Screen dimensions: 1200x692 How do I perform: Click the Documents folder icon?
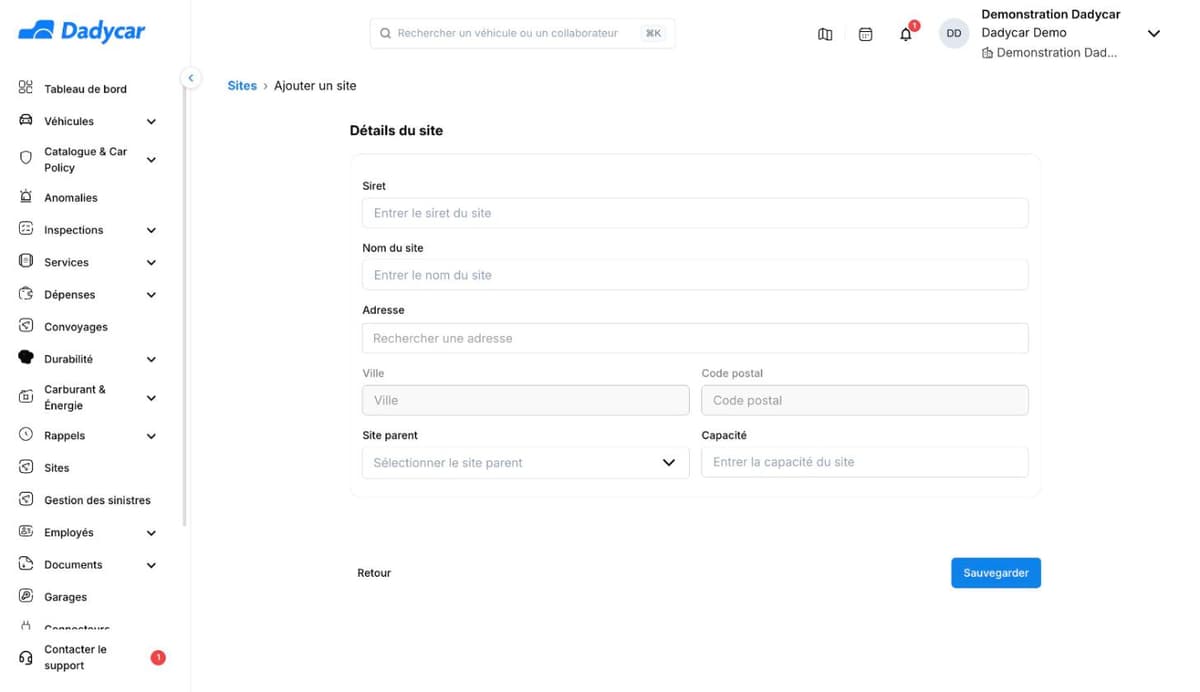point(26,564)
